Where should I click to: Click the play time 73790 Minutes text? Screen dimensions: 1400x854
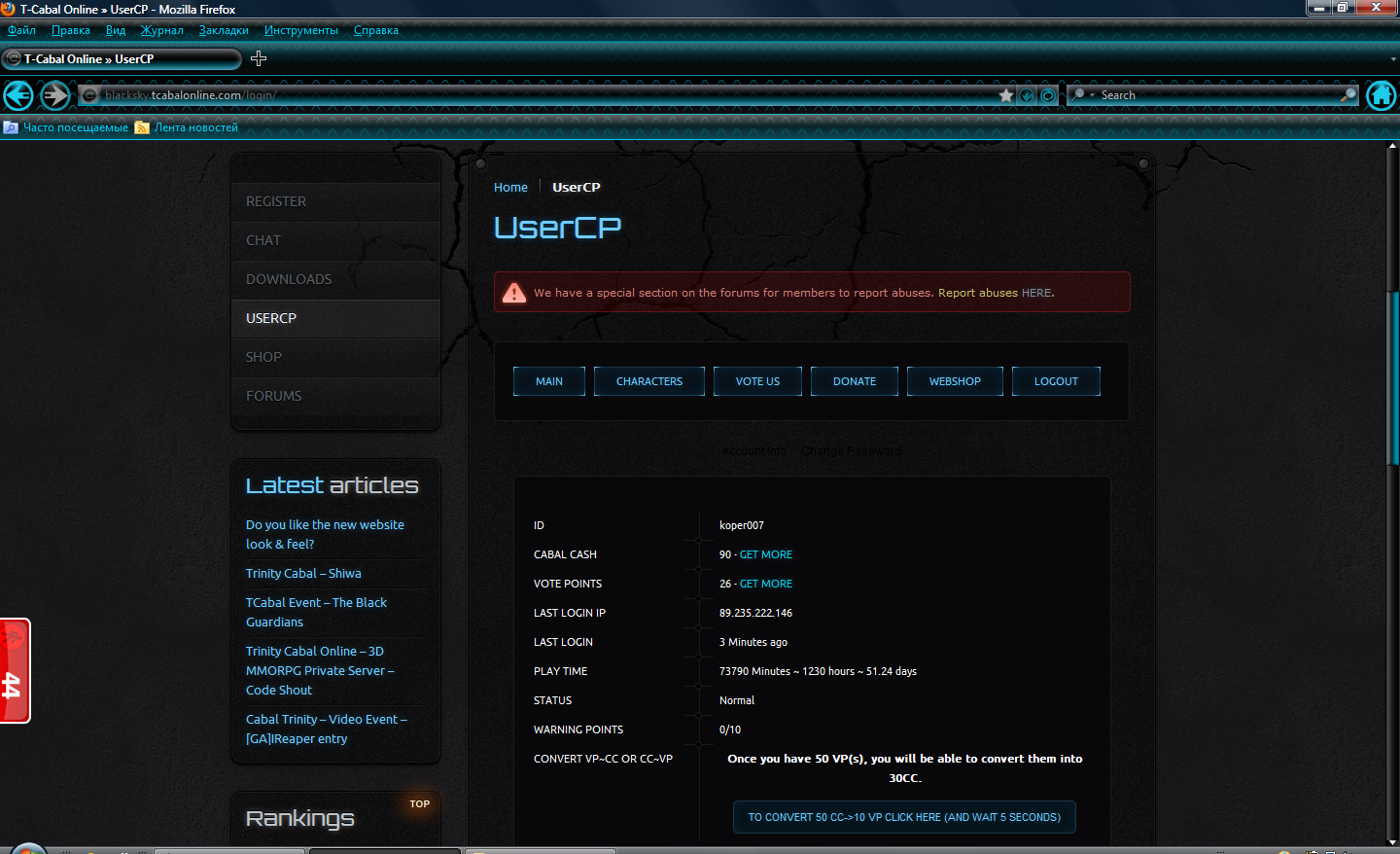818,671
